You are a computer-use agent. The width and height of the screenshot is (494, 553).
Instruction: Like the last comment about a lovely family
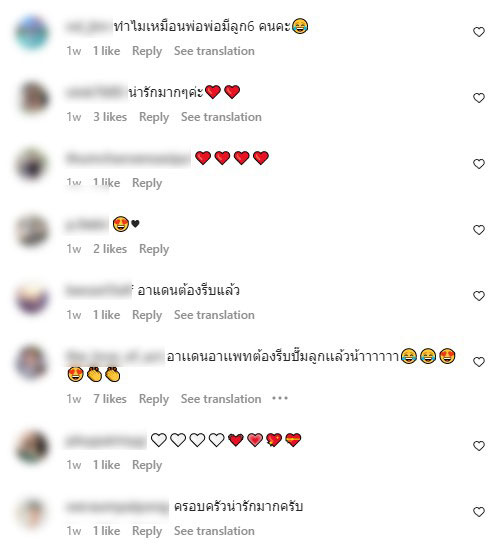pyautogui.click(x=478, y=512)
